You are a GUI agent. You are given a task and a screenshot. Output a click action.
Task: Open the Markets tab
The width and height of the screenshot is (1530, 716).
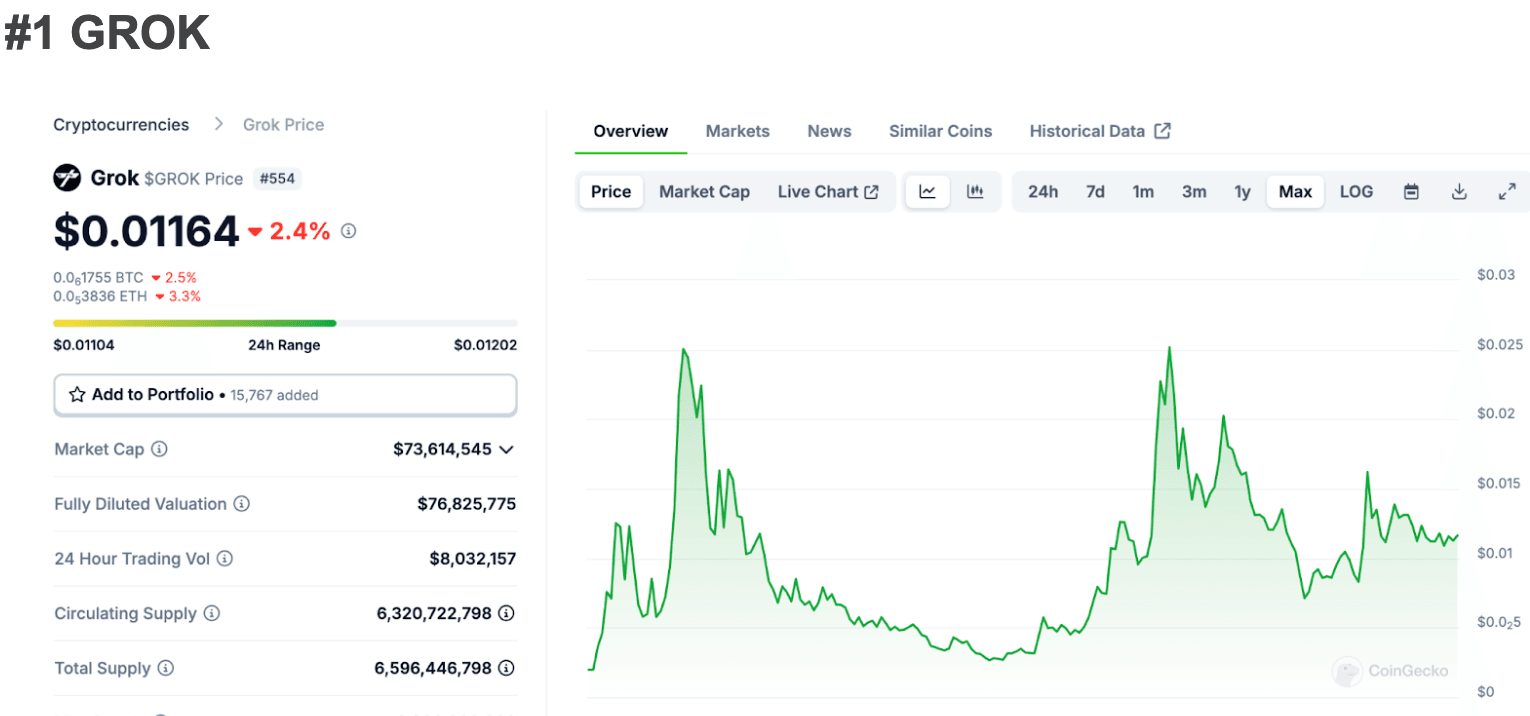coord(737,131)
